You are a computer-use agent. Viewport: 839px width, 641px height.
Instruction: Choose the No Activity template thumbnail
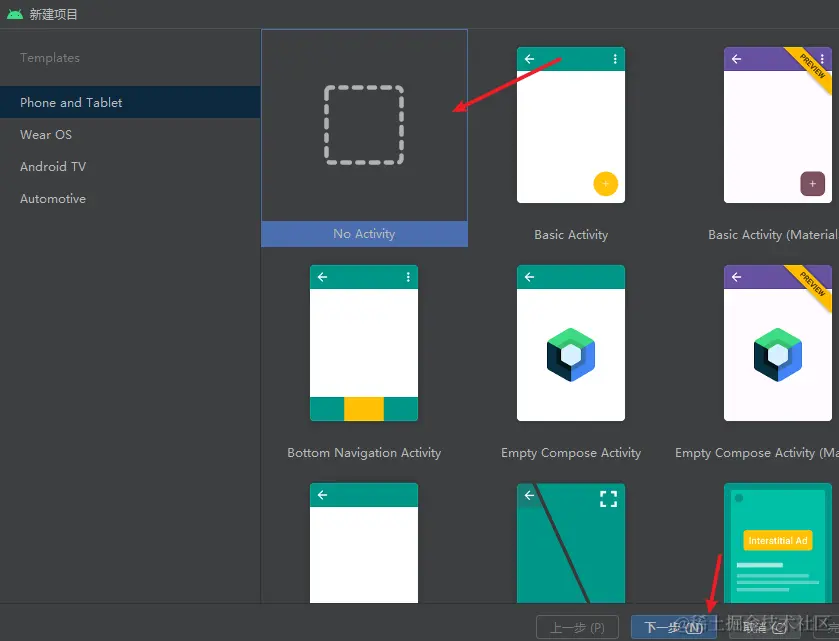click(364, 125)
